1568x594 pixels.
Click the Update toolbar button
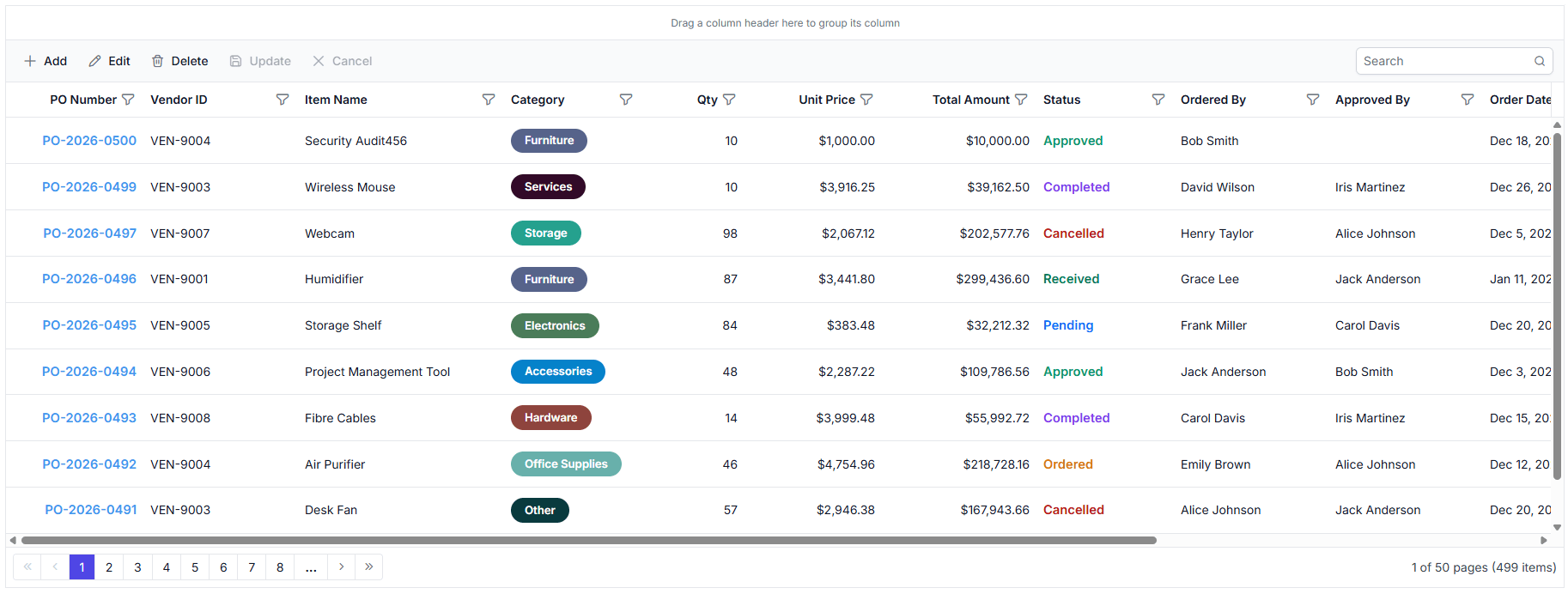pyautogui.click(x=260, y=61)
